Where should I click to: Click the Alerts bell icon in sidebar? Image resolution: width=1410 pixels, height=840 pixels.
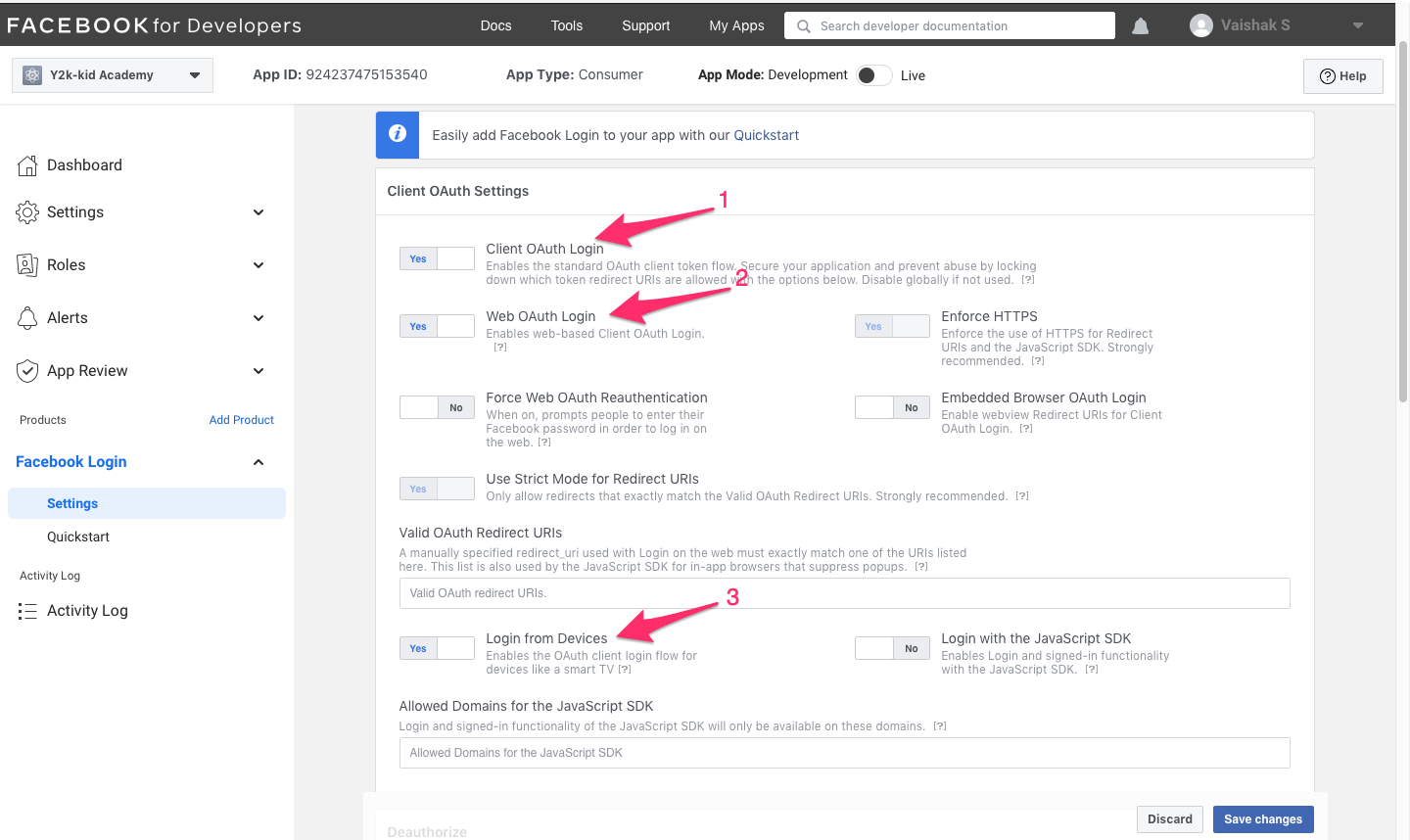27,318
